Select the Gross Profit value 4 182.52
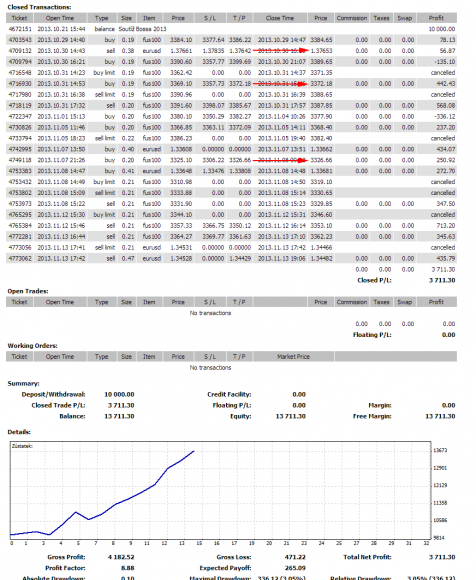This screenshot has width=476, height=580. click(x=121, y=557)
